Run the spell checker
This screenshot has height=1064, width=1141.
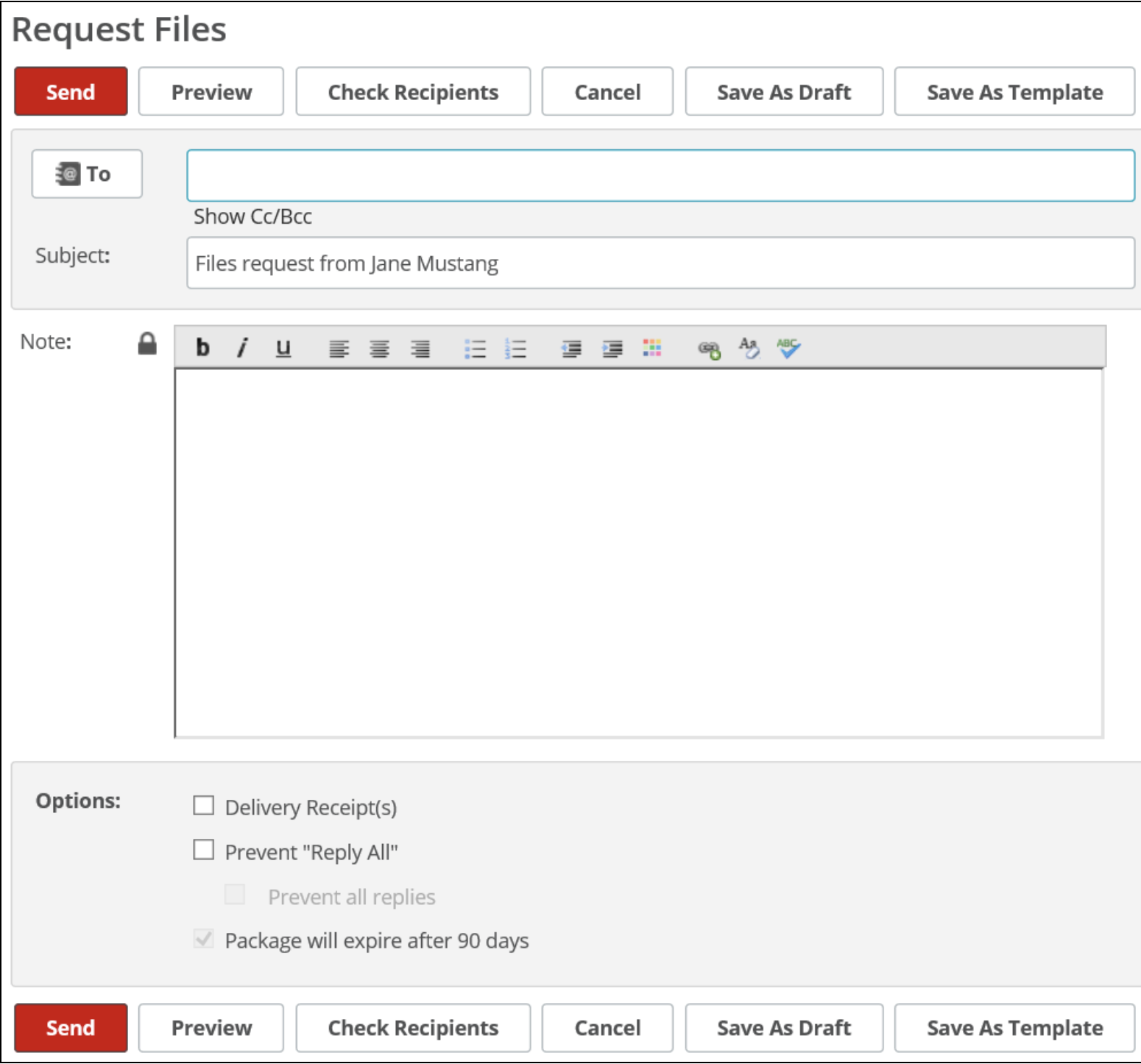click(788, 347)
